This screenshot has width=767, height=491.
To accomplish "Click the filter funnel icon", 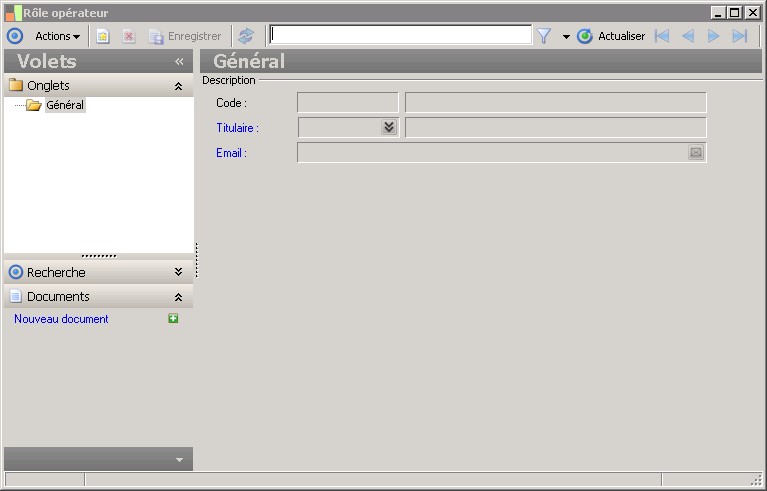I will click(544, 36).
